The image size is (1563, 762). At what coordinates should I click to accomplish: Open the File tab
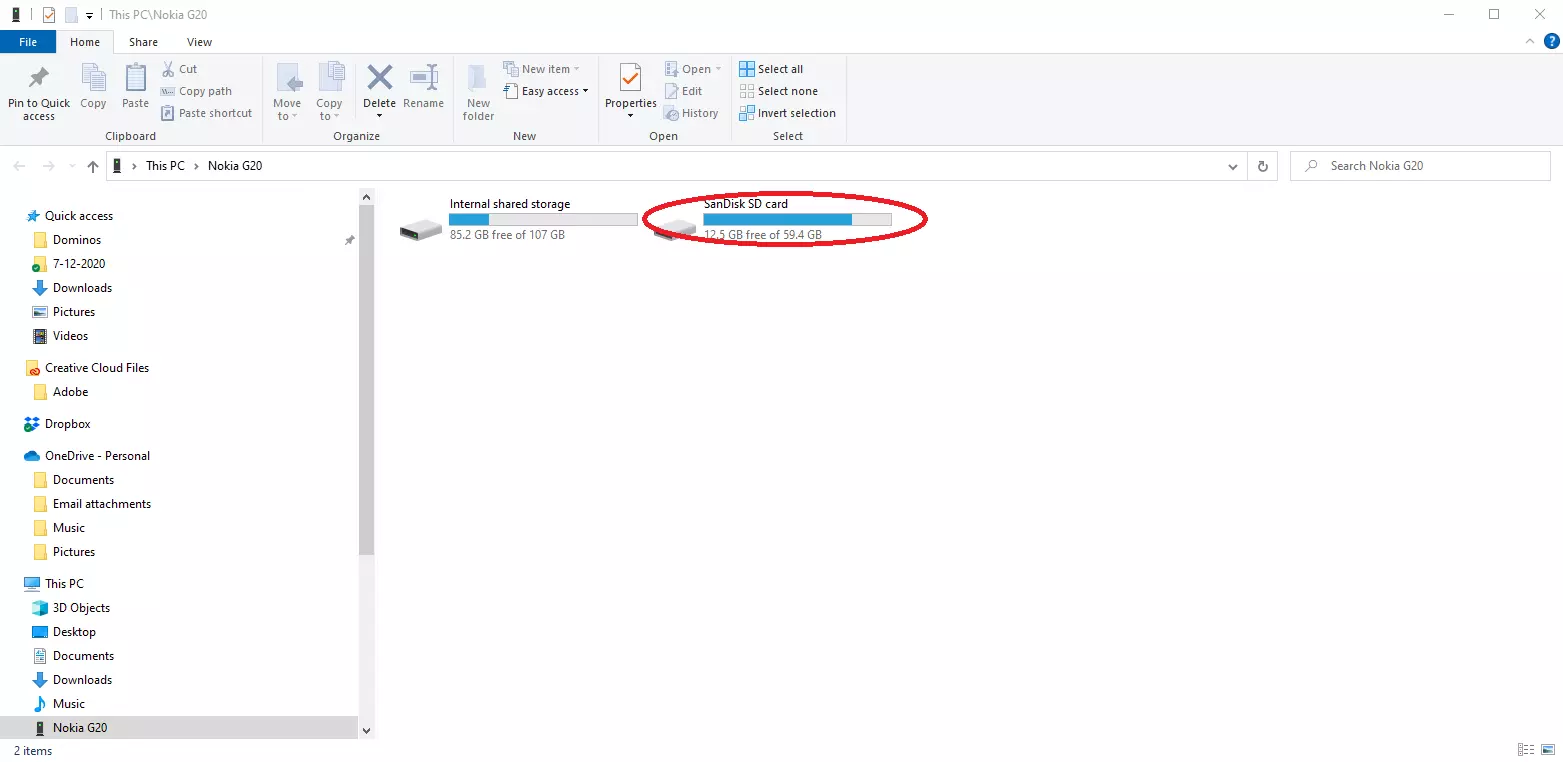(x=28, y=42)
